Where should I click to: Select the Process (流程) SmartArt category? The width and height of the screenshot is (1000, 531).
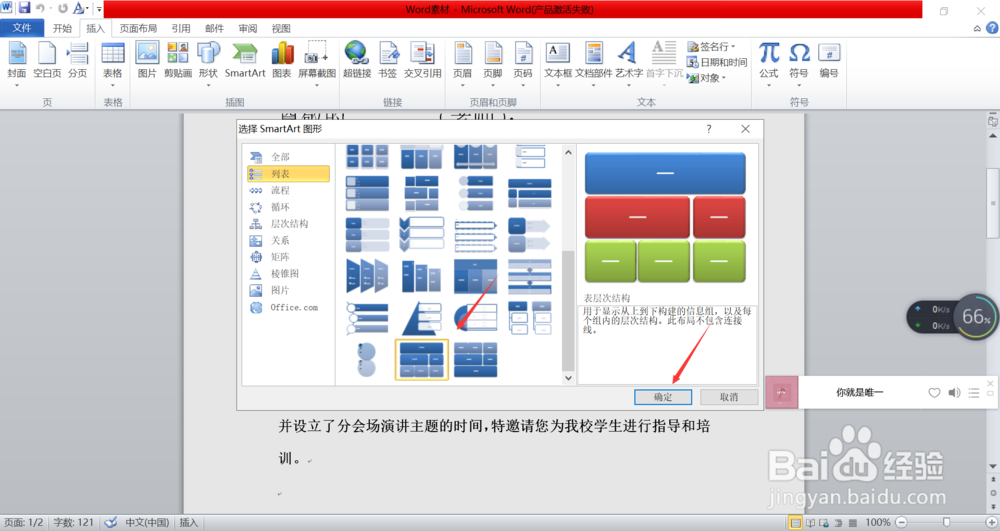tap(288, 190)
